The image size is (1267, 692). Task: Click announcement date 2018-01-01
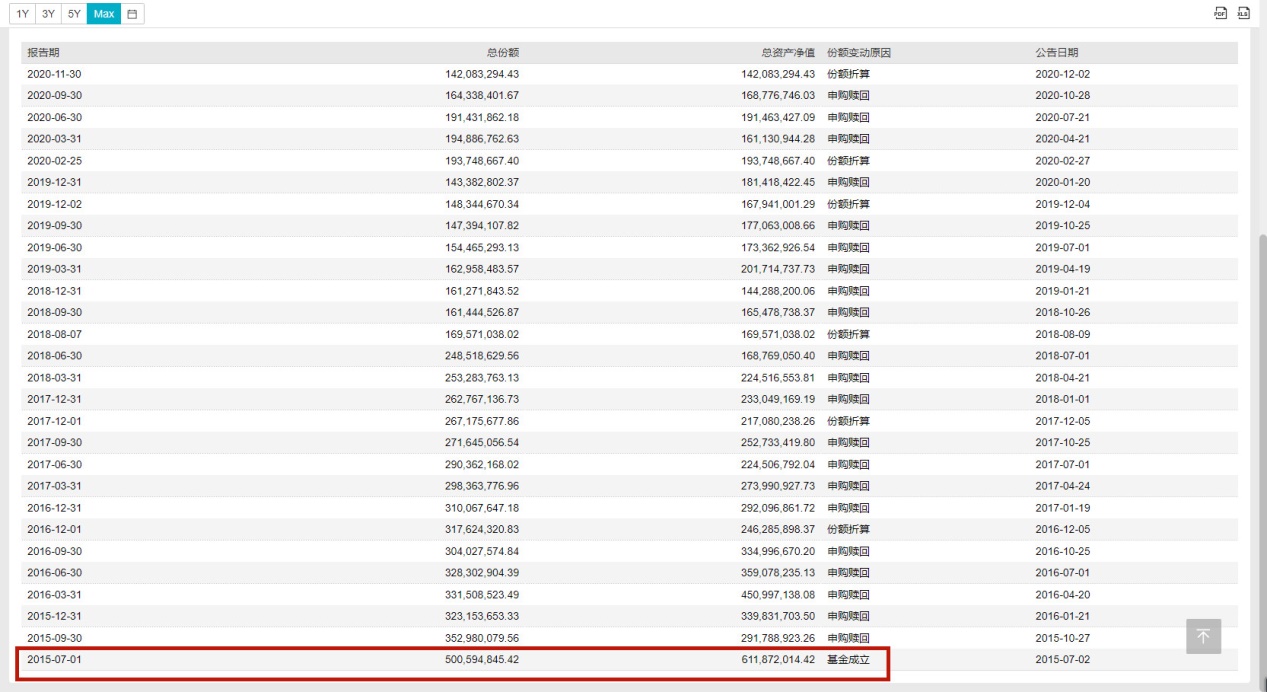click(1062, 399)
